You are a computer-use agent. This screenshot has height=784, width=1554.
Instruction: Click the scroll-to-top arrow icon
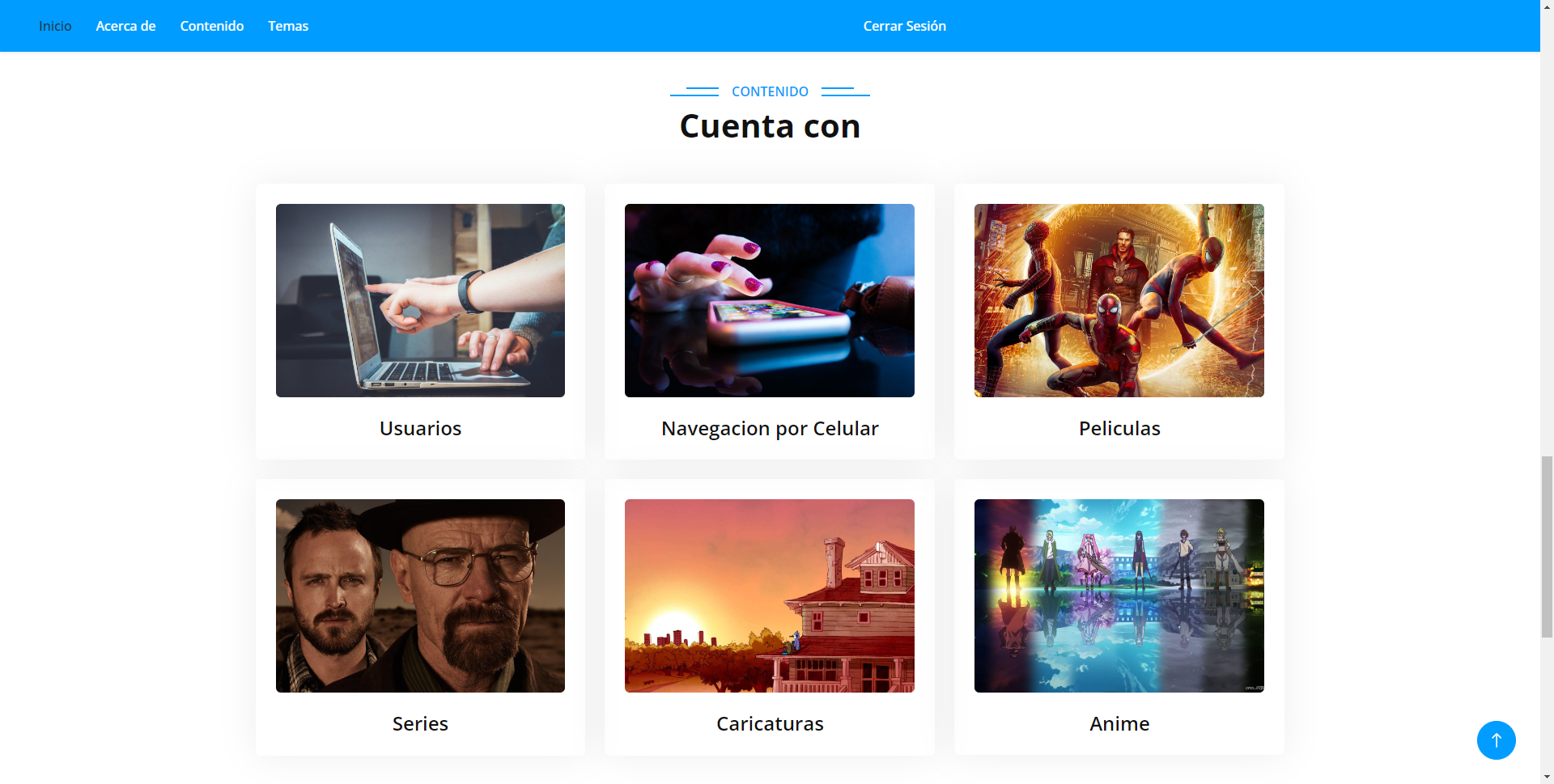pyautogui.click(x=1495, y=740)
